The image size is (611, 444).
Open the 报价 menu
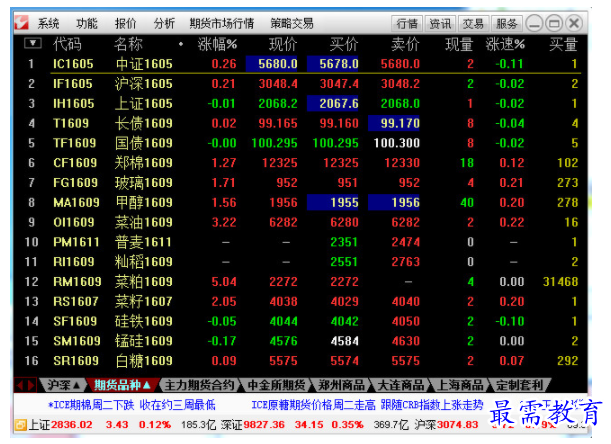click(x=125, y=24)
